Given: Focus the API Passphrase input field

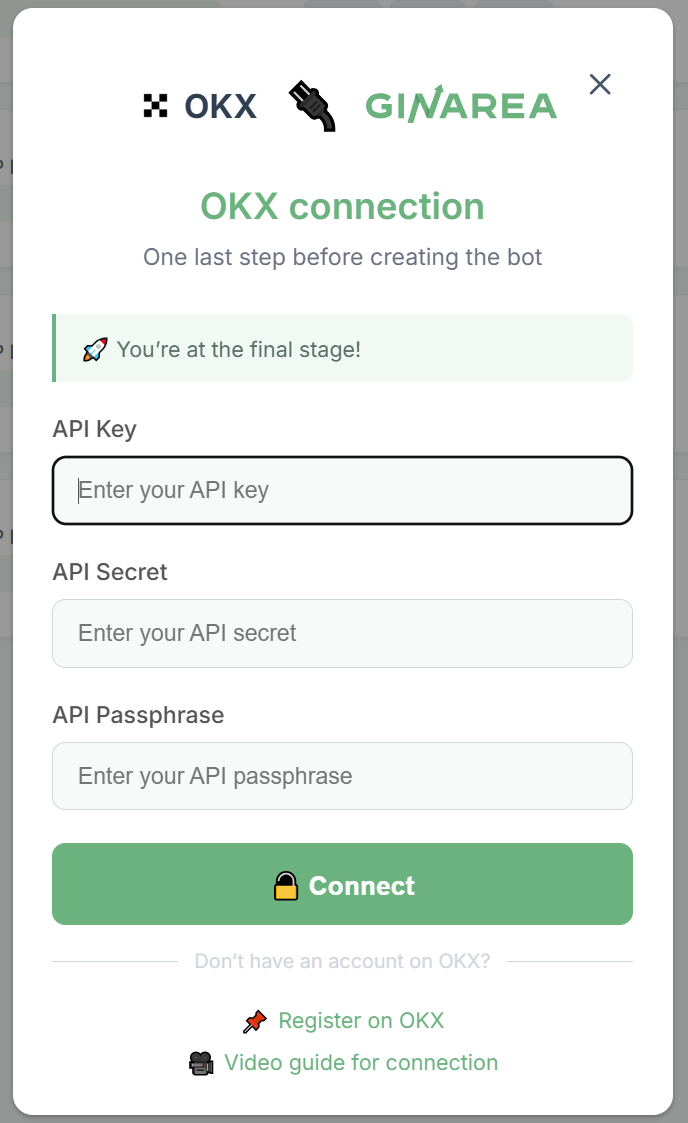Looking at the screenshot, I should pos(342,776).
